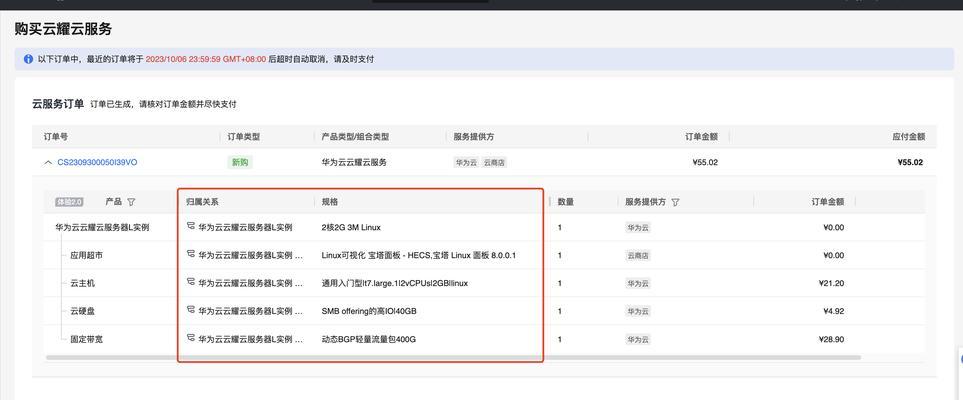This screenshot has height=400, width=963.
Task: Click the 华为云云耀云服务 product type cell
Action: point(354,163)
